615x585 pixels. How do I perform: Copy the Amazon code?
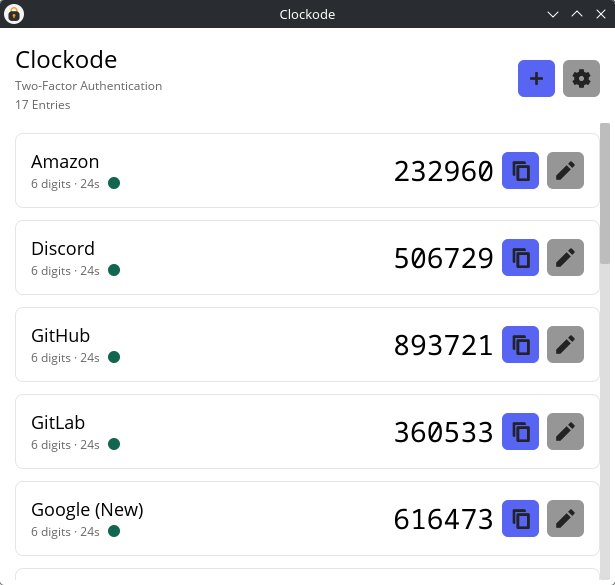[x=520, y=171]
